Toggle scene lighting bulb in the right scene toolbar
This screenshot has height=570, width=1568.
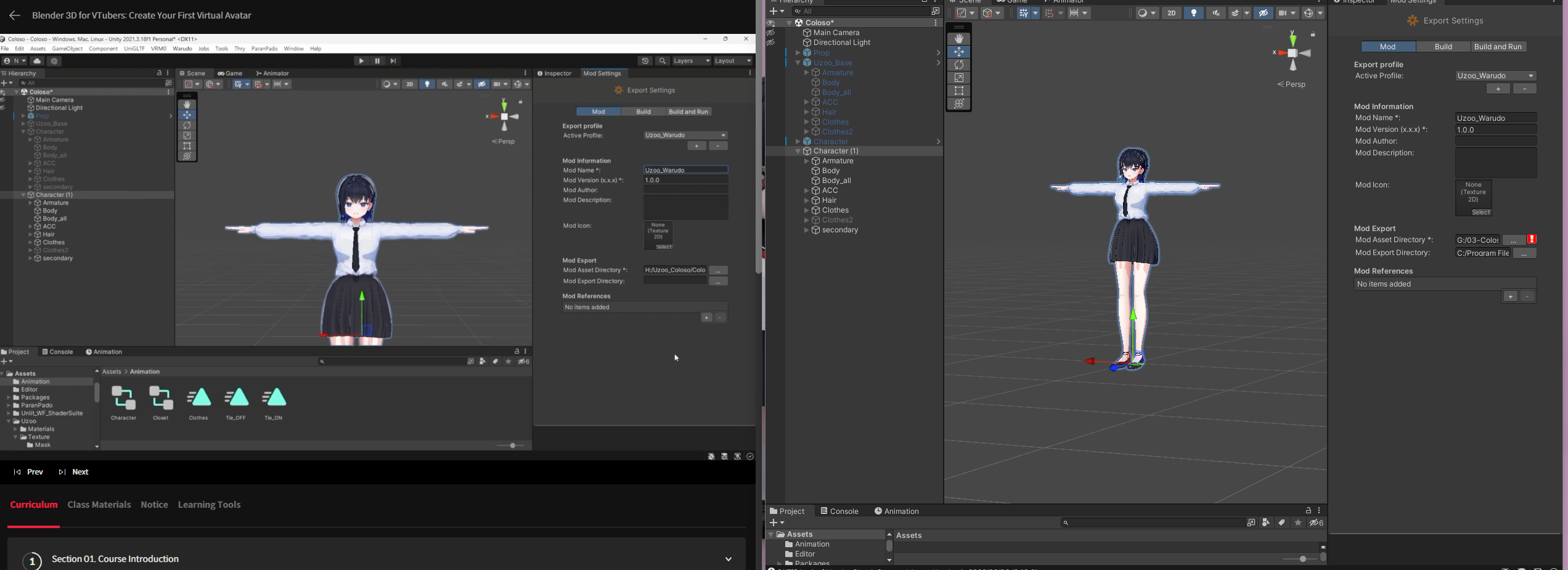(x=1194, y=13)
